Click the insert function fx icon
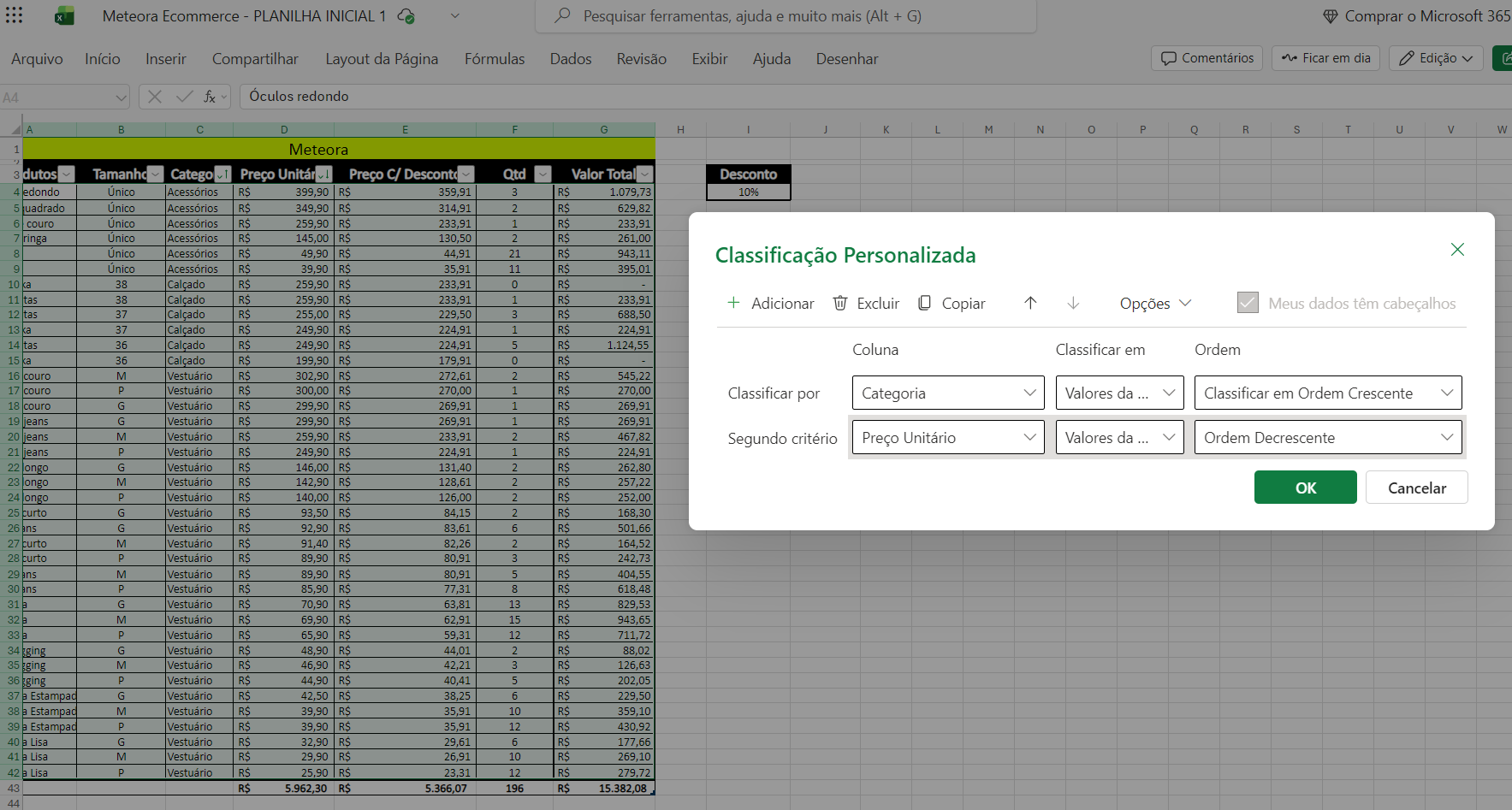Image resolution: width=1512 pixels, height=810 pixels. point(210,97)
